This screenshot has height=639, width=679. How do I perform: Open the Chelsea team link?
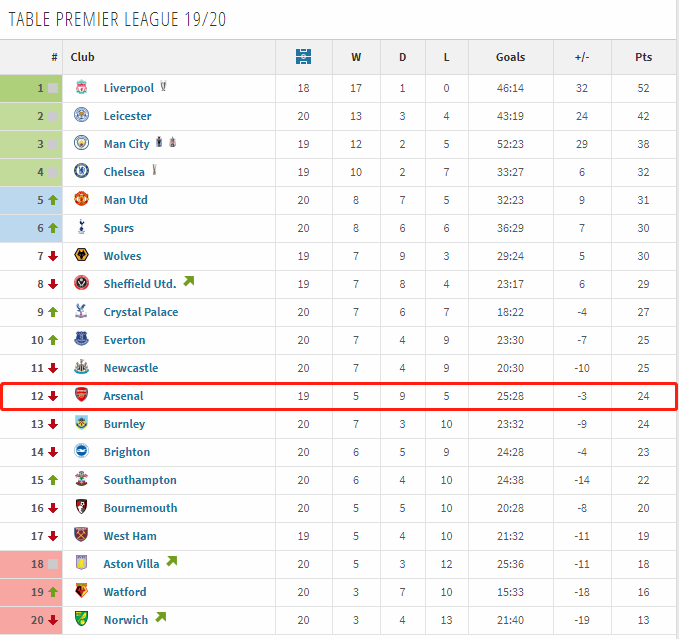(x=124, y=172)
